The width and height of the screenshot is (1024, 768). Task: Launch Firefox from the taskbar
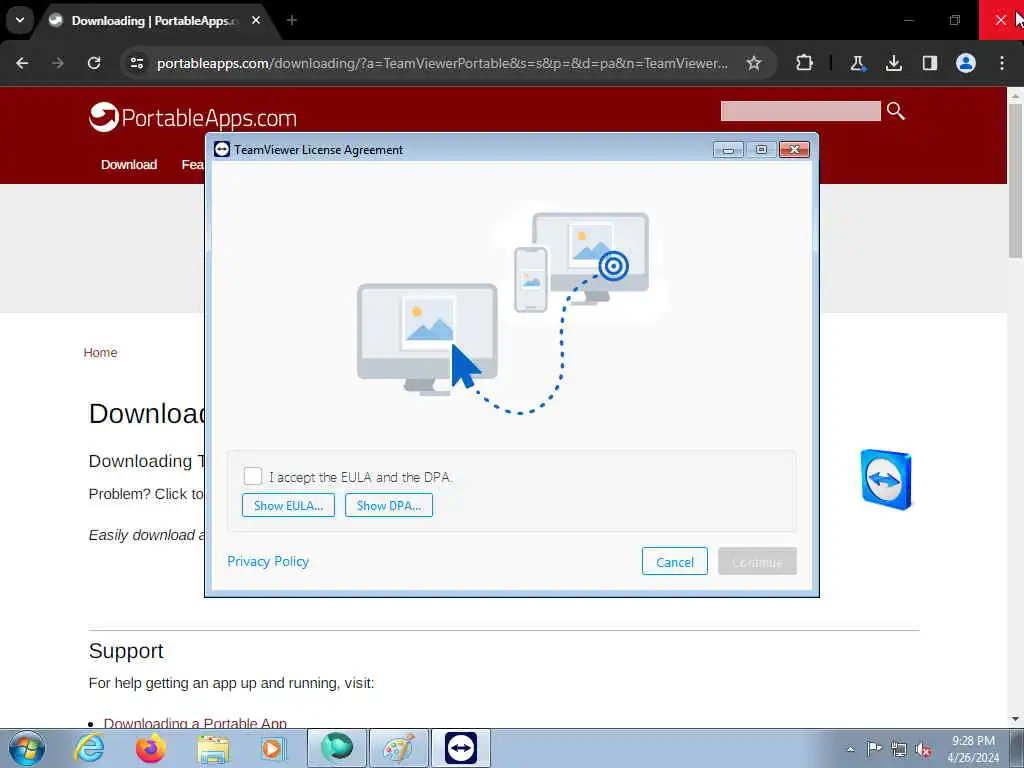click(x=151, y=748)
